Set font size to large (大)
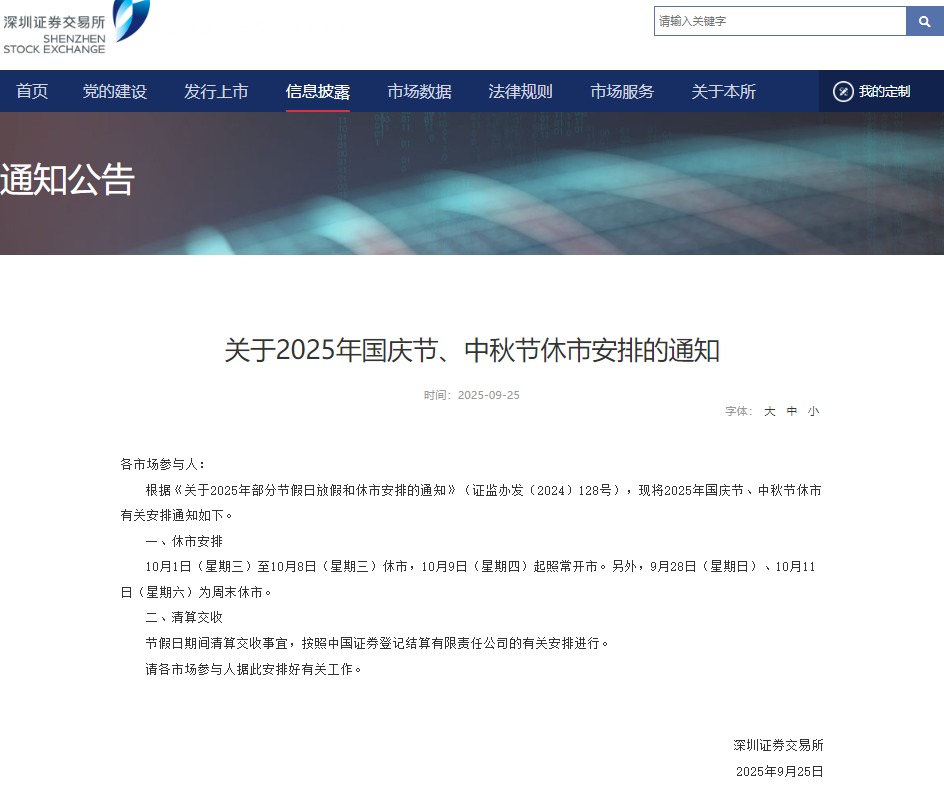This screenshot has height=785, width=944. [770, 411]
